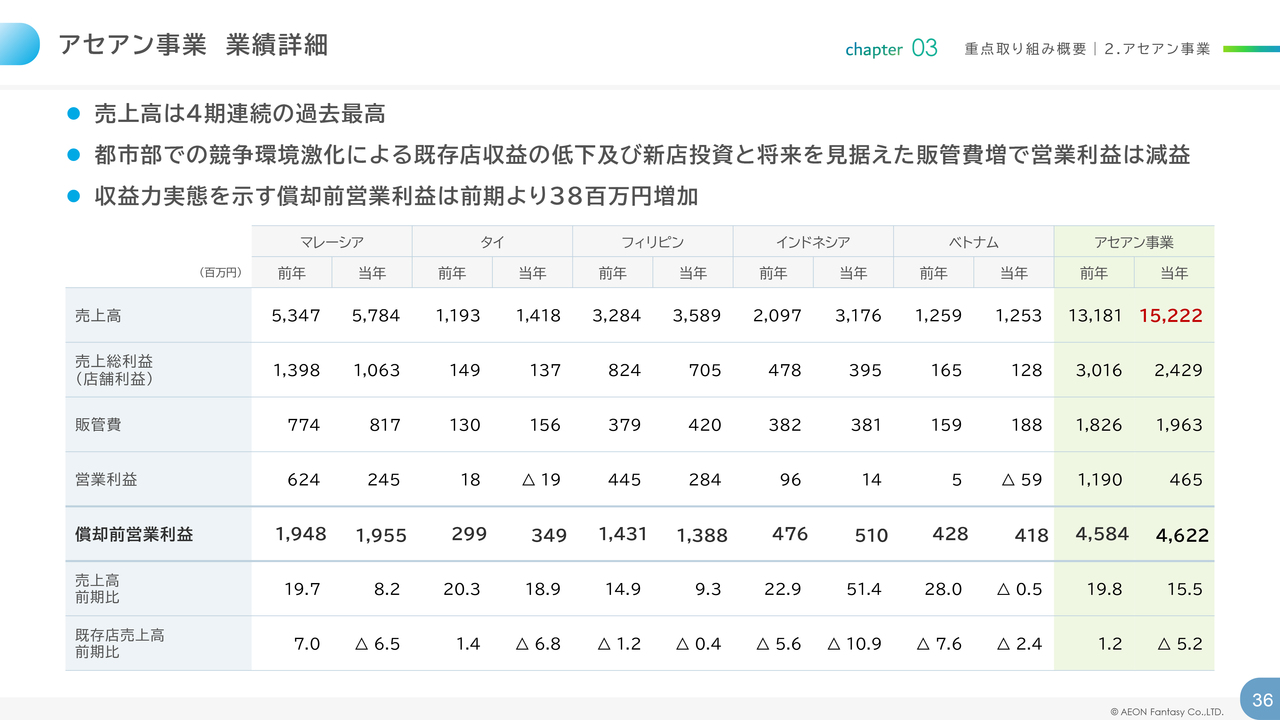Select the マレーシア column header
Viewport: 1280px width, 720px height.
click(x=331, y=242)
